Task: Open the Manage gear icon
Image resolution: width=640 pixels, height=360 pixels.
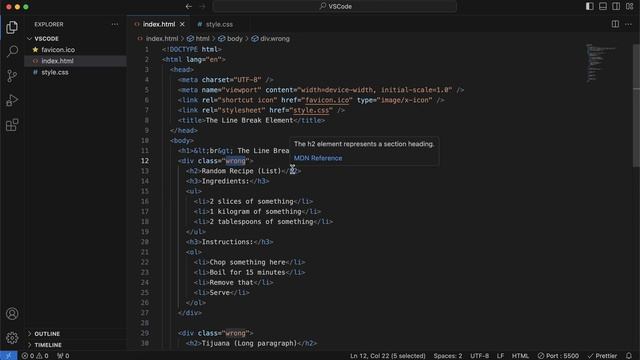Action: pos(12,338)
